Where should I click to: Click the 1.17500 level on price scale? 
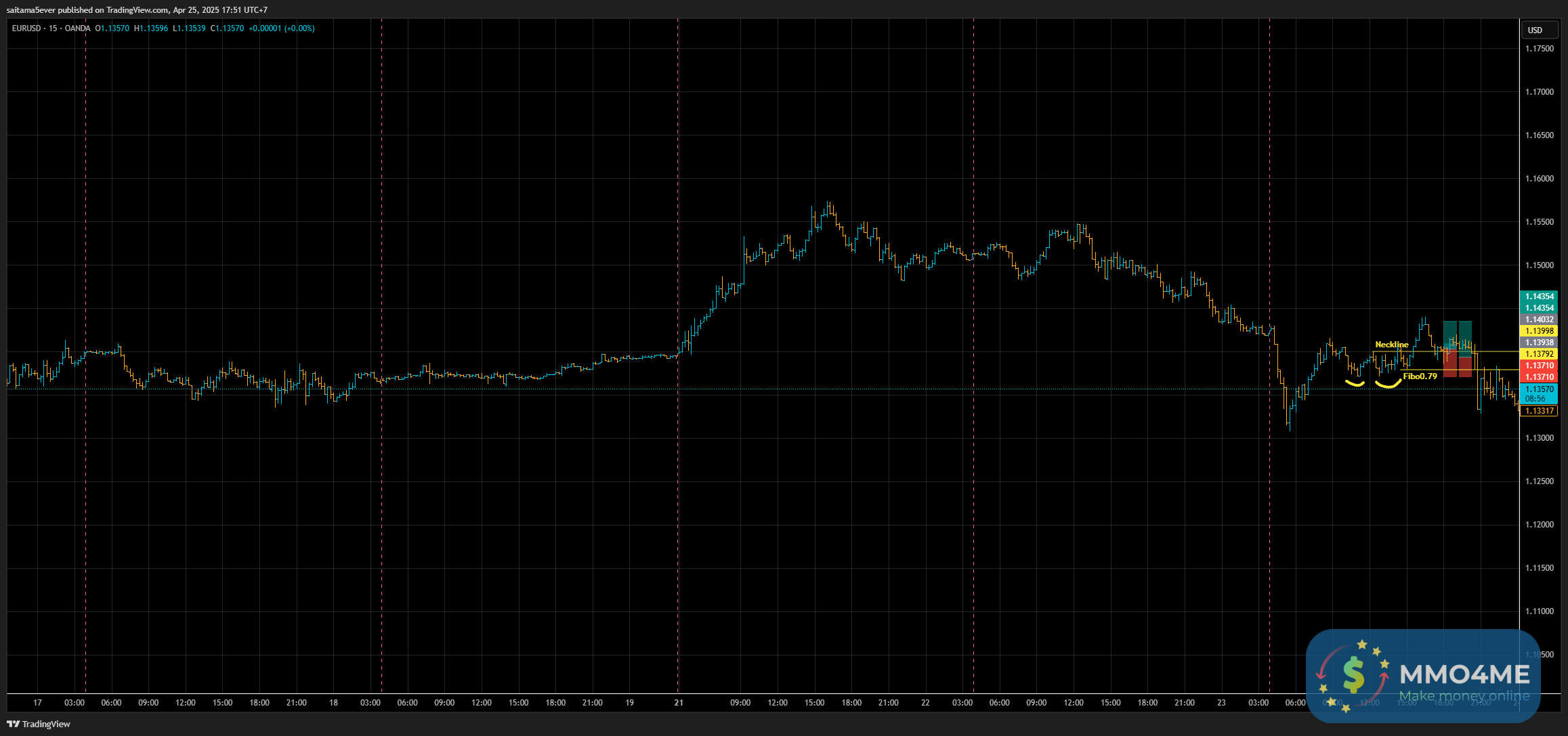(1539, 49)
